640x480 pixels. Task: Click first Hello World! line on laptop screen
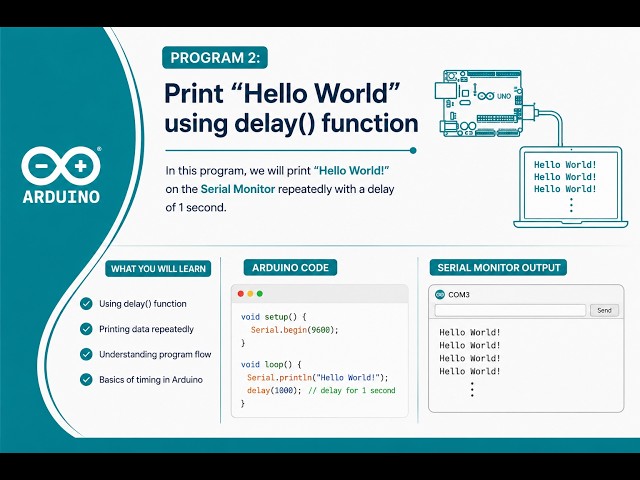(x=565, y=165)
